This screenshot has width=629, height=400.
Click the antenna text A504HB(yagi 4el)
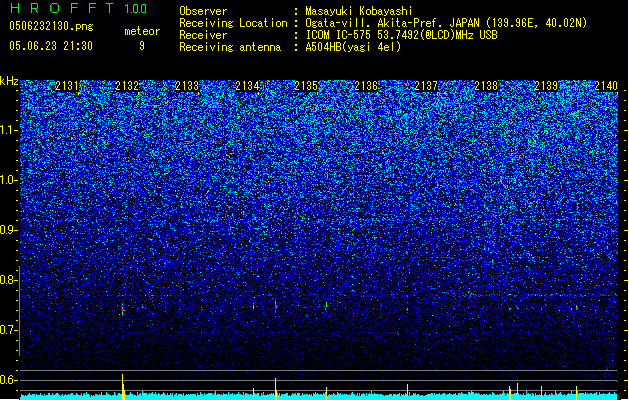coord(353,47)
